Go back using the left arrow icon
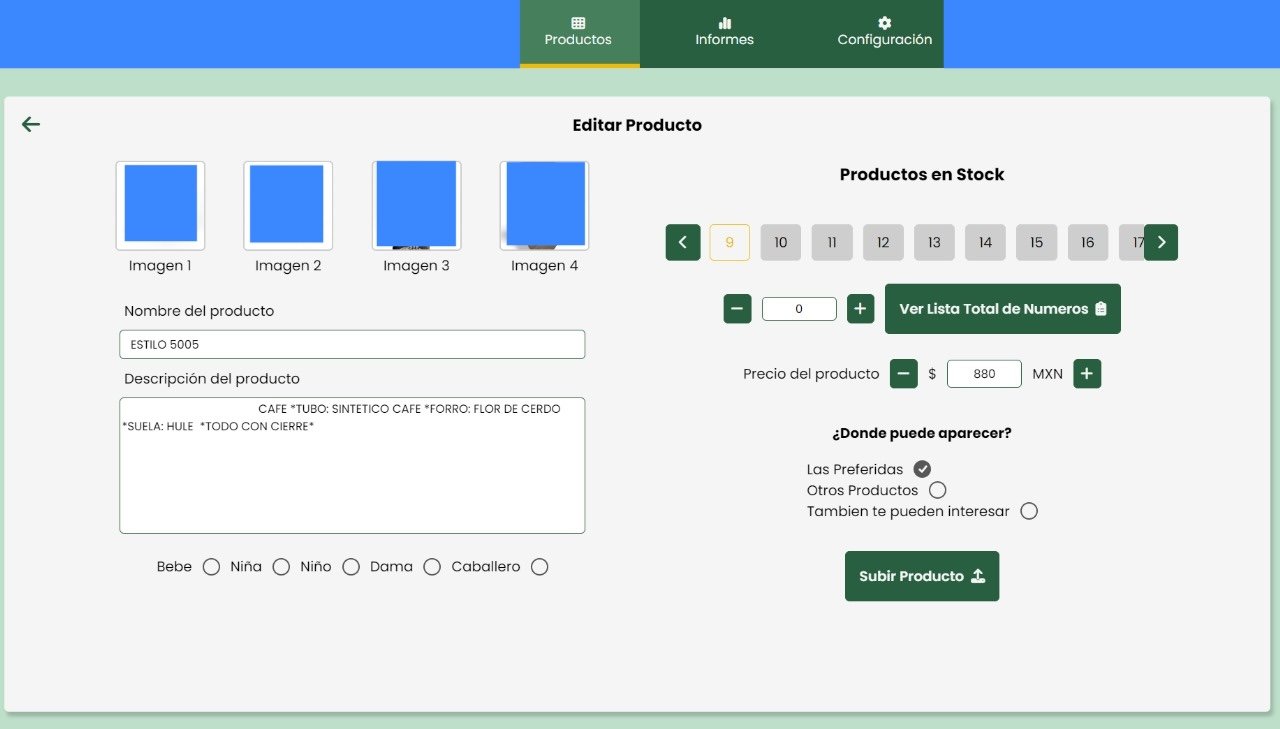Viewport: 1280px width, 729px height. (31, 124)
